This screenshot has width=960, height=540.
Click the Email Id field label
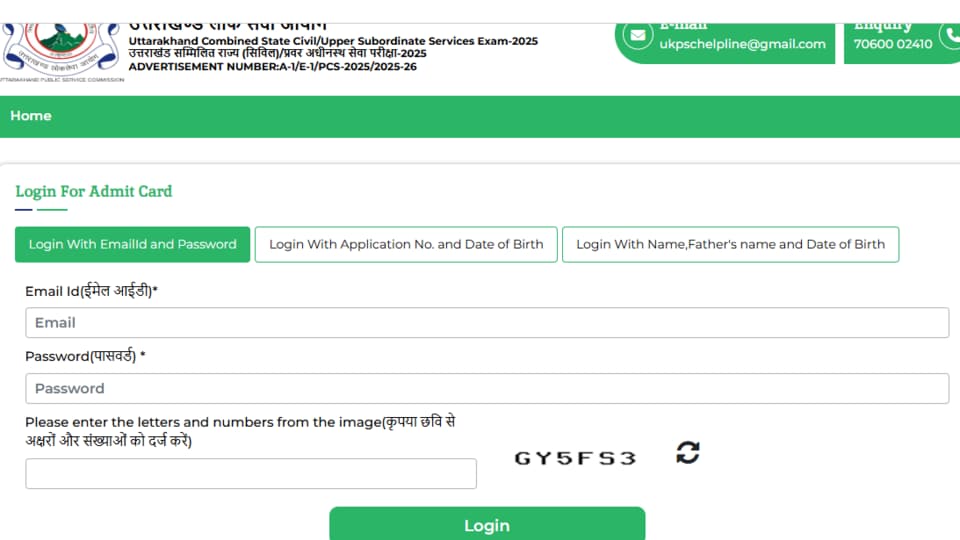point(91,291)
